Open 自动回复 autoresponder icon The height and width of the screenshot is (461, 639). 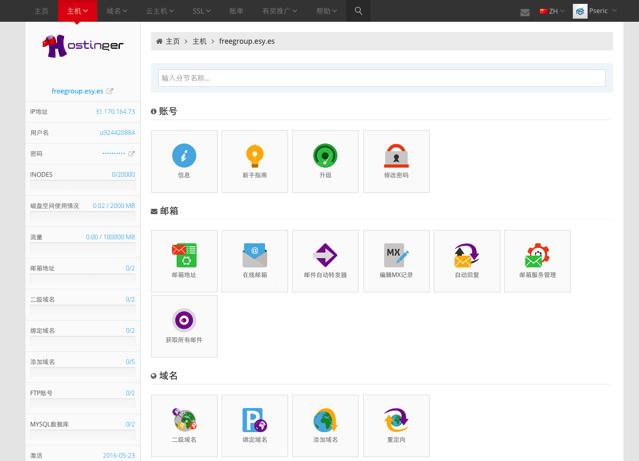coord(467,258)
